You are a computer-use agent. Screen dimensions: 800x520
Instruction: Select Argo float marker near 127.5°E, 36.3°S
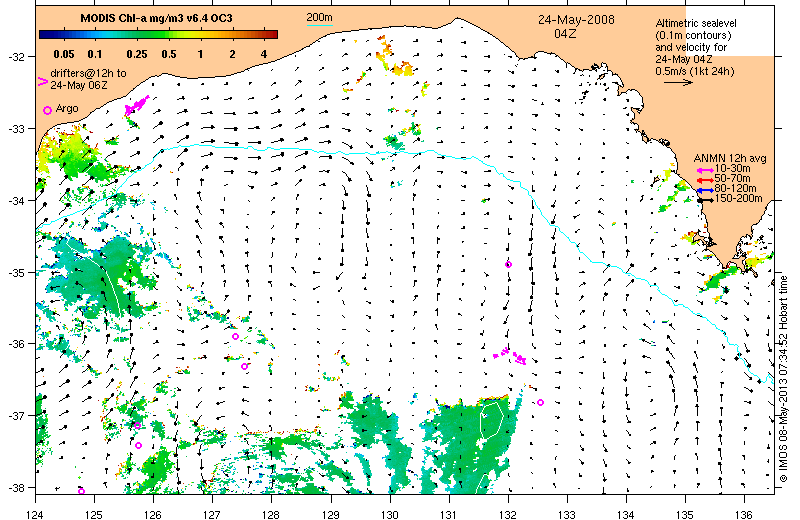coord(244,366)
